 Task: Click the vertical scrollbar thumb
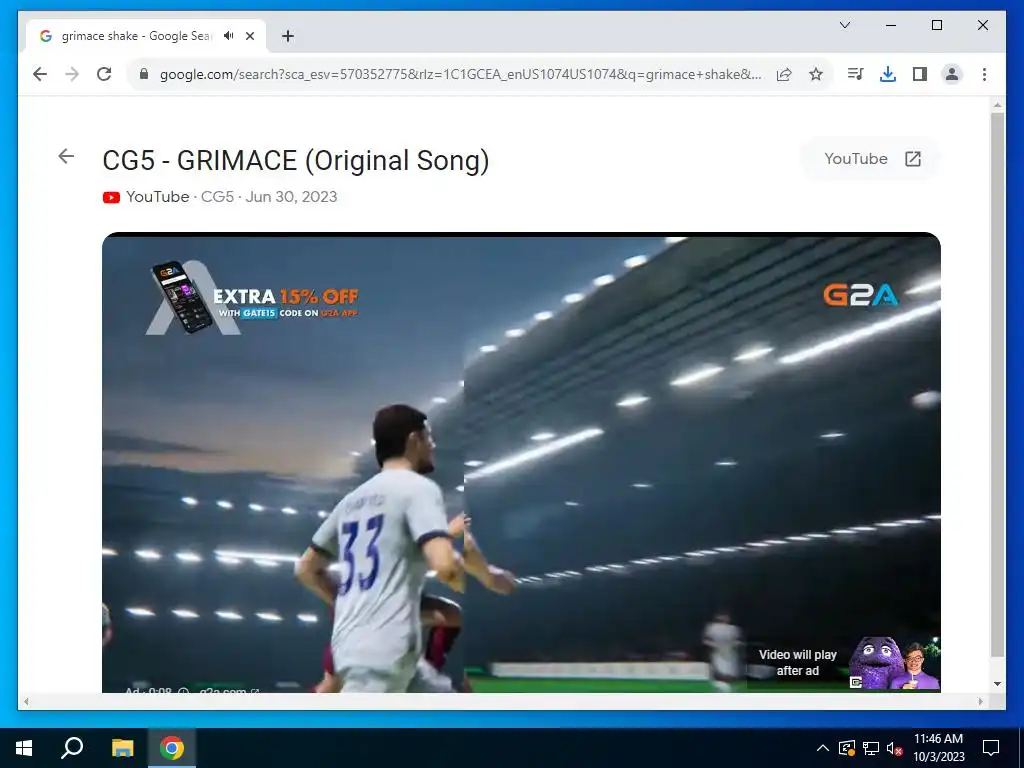tap(997, 385)
